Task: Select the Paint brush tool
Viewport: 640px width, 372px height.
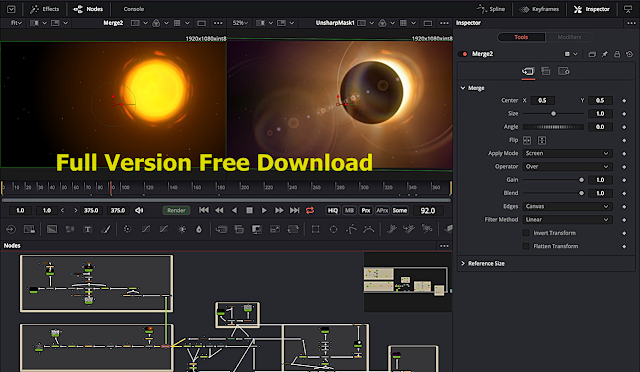Action: coord(106,229)
